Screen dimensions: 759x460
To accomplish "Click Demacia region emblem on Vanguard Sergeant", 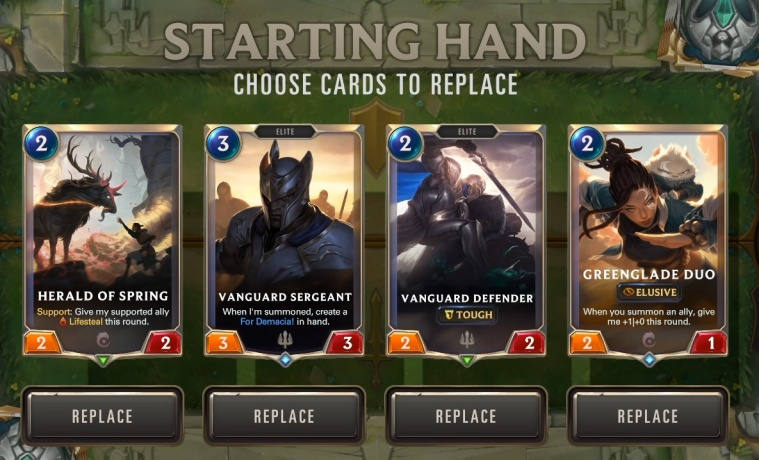I will (x=286, y=340).
